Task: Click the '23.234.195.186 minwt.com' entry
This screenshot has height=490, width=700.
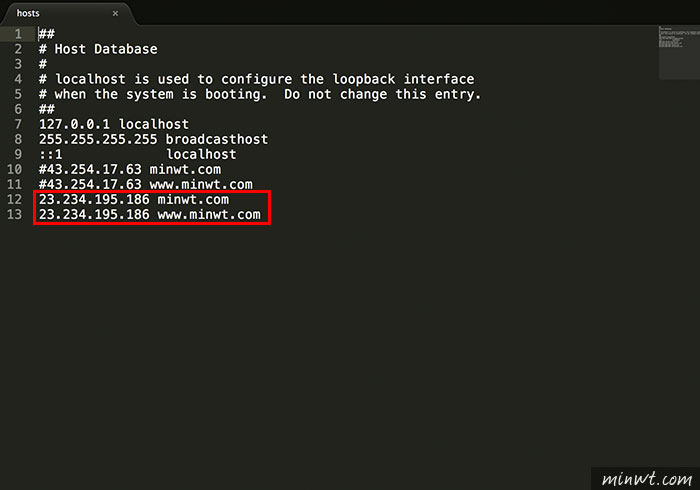Action: point(134,199)
